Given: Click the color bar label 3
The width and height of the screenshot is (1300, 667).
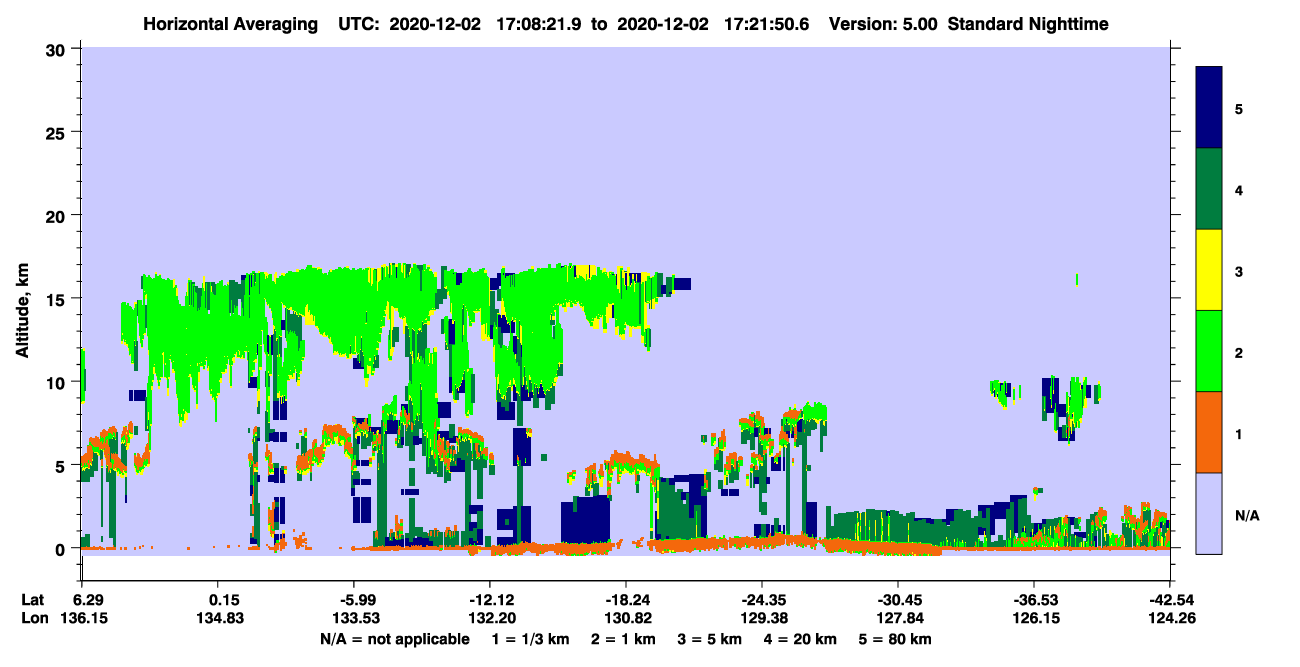Looking at the screenshot, I should coord(1238,270).
